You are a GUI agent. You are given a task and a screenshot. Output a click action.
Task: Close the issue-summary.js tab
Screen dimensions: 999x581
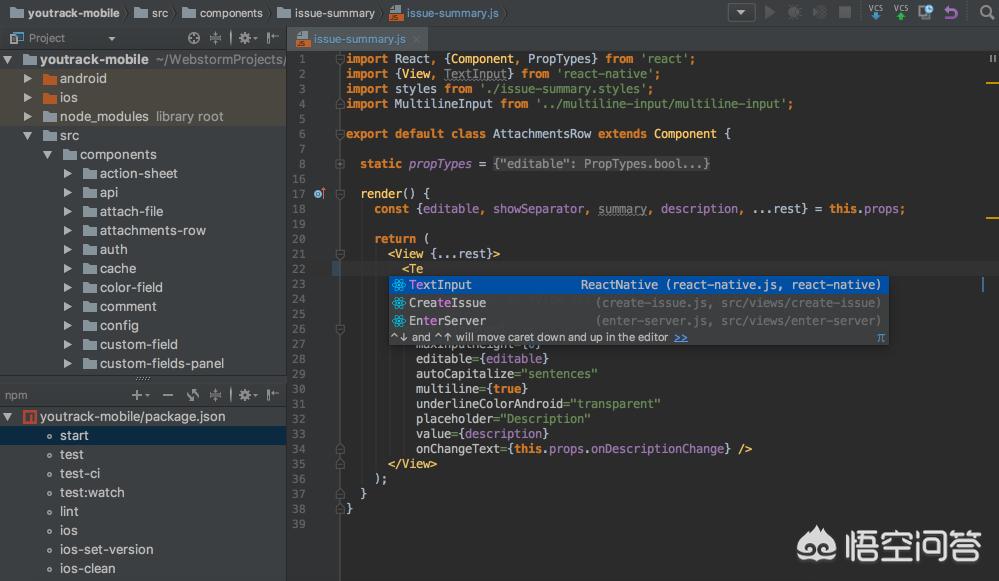click(417, 39)
